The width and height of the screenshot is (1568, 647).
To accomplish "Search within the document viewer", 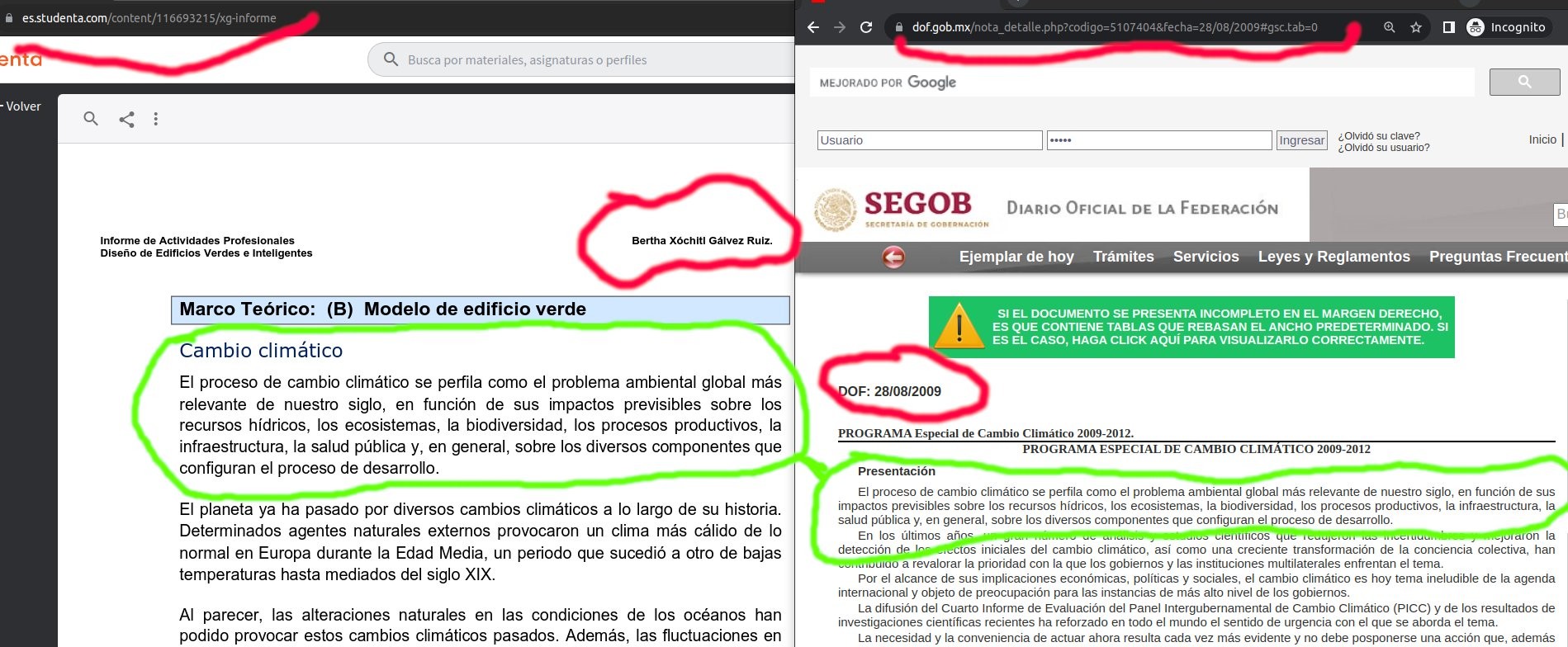I will point(91,119).
